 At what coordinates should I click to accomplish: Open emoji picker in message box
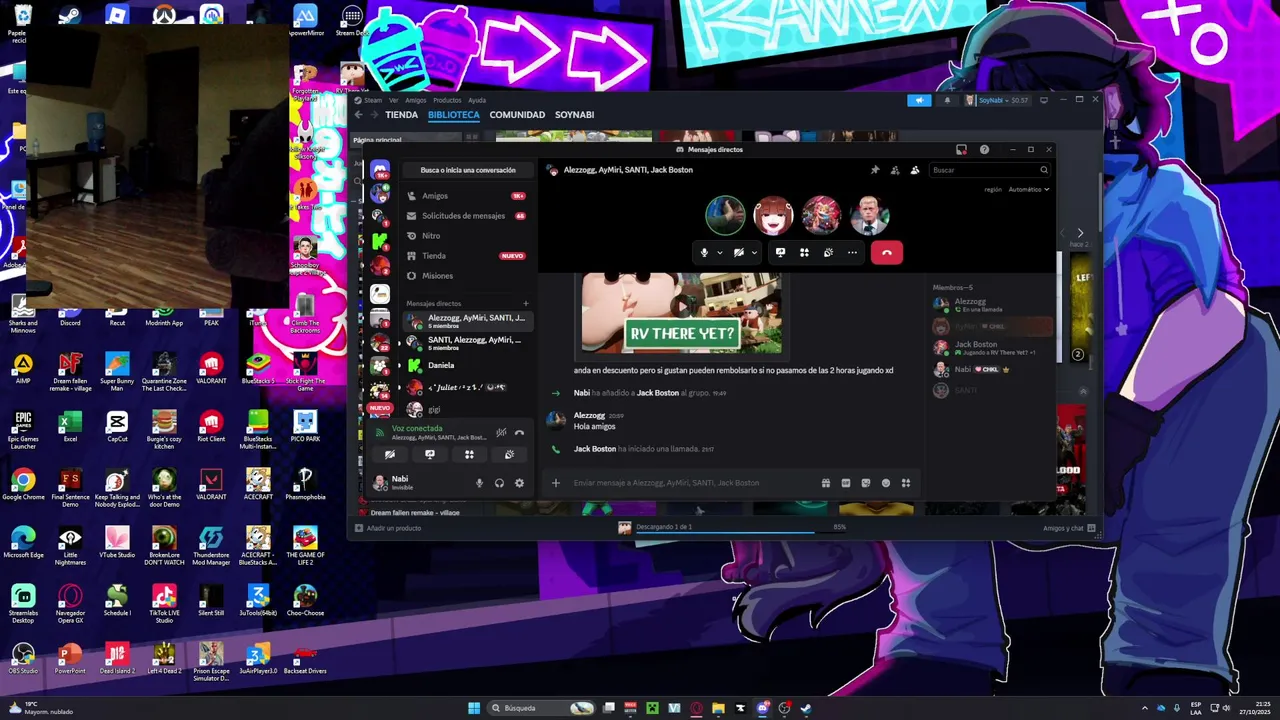pos(886,483)
